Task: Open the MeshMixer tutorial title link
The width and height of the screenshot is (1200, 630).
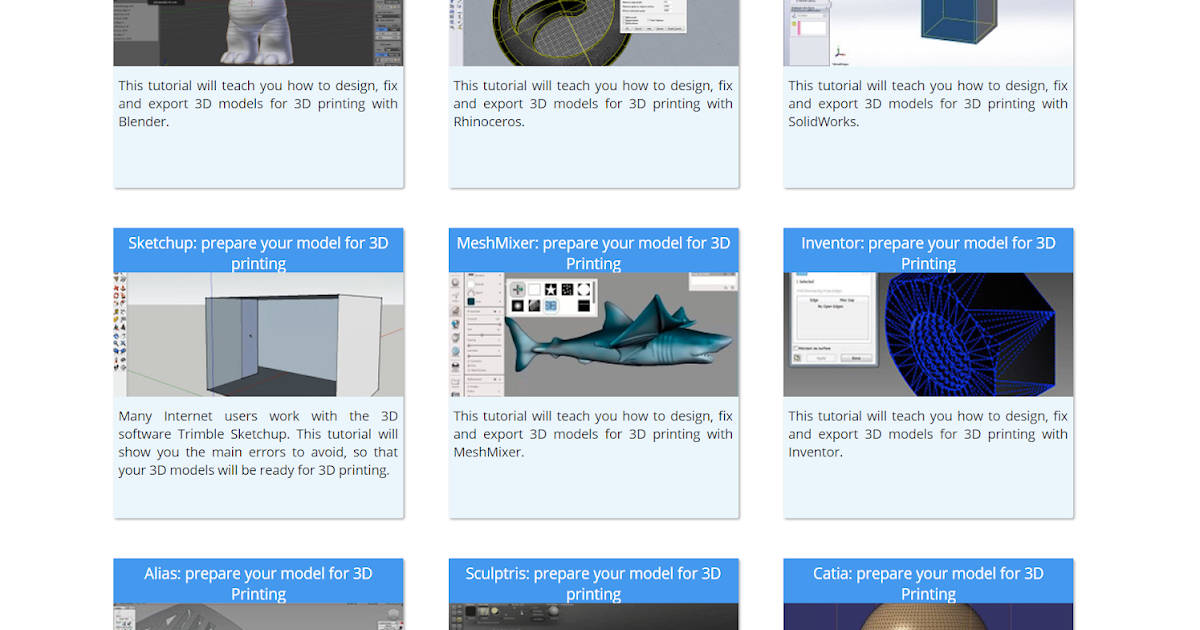Action: click(x=593, y=253)
